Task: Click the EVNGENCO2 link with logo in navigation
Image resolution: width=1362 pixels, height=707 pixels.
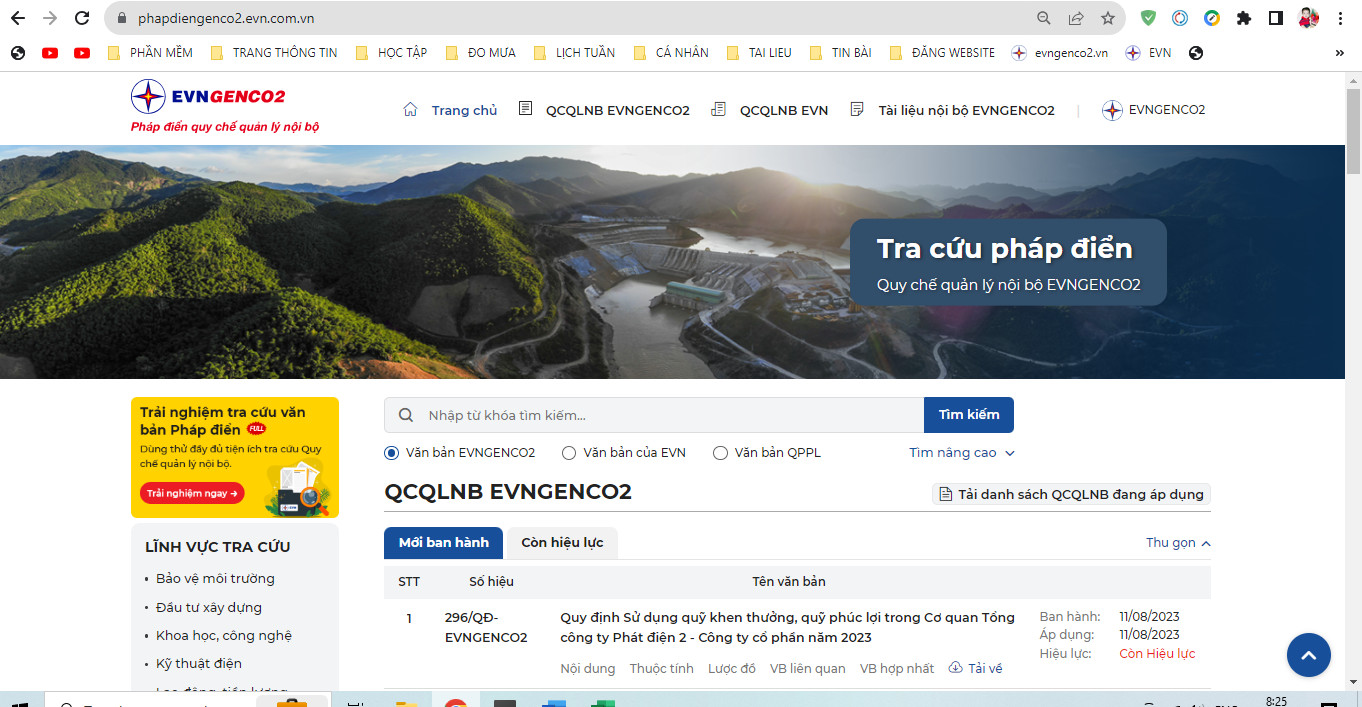Action: tap(1153, 110)
